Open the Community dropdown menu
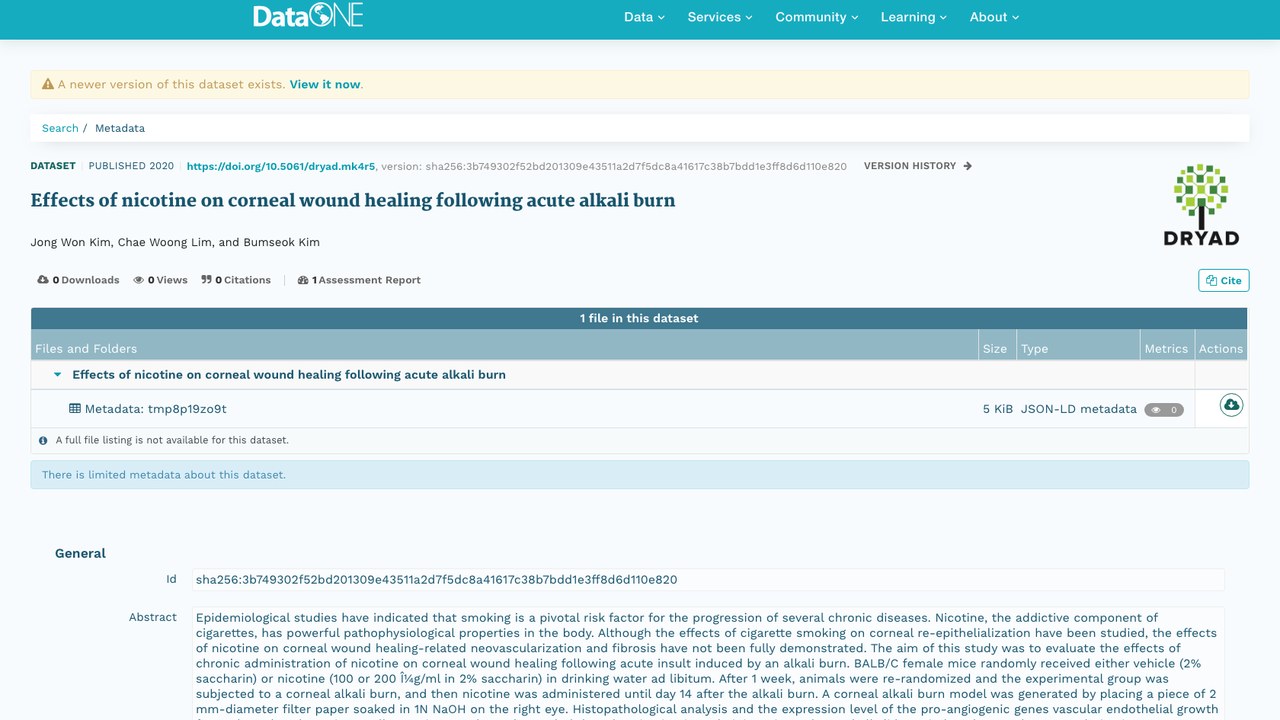 pyautogui.click(x=817, y=17)
